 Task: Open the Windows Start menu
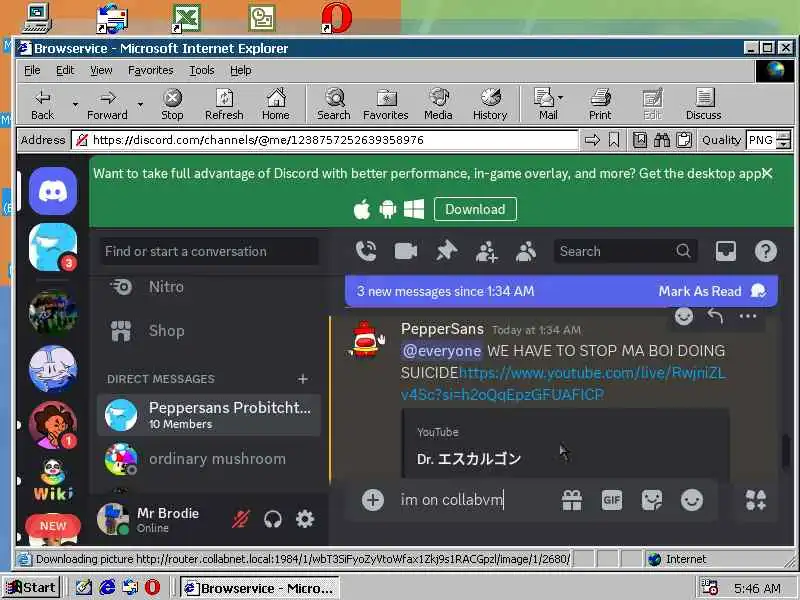(31, 588)
